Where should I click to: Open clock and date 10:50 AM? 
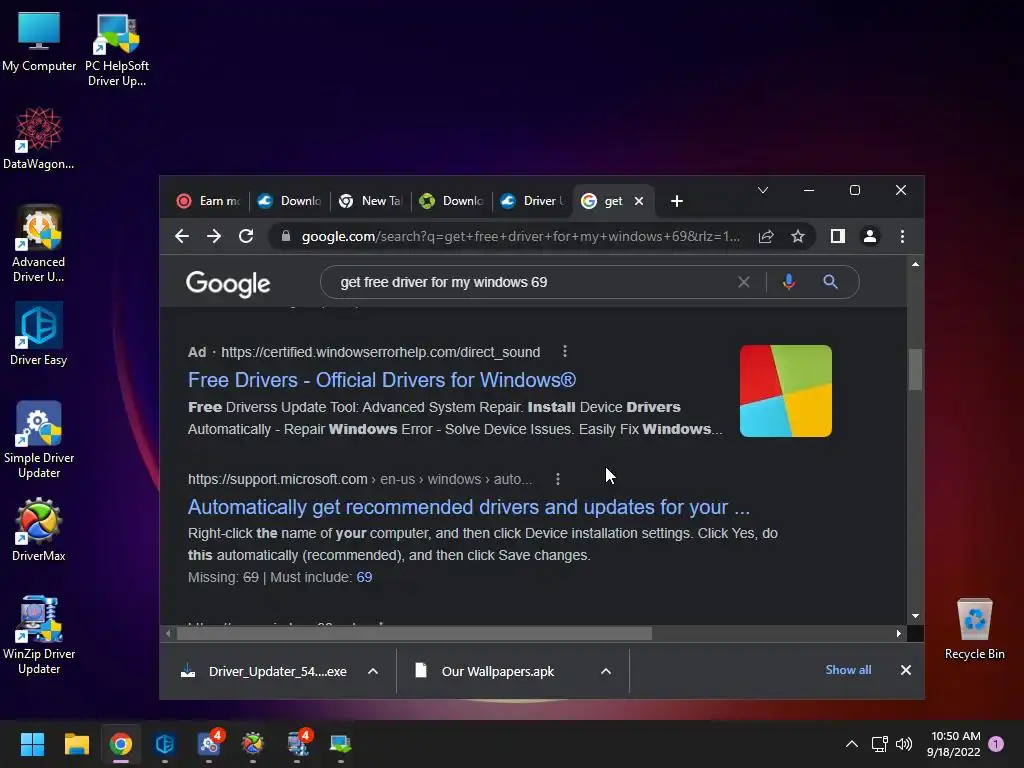[x=953, y=744]
